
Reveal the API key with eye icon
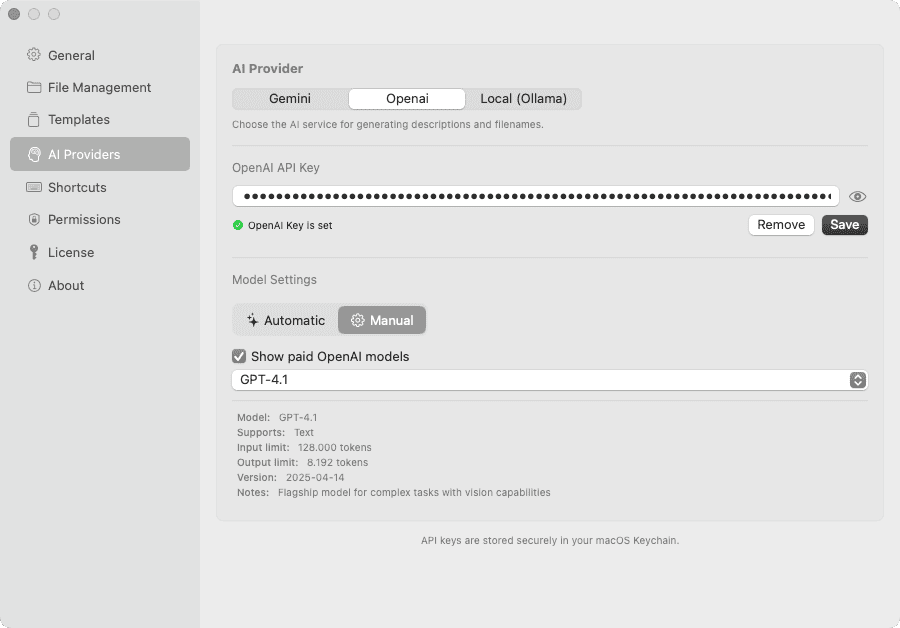(858, 196)
